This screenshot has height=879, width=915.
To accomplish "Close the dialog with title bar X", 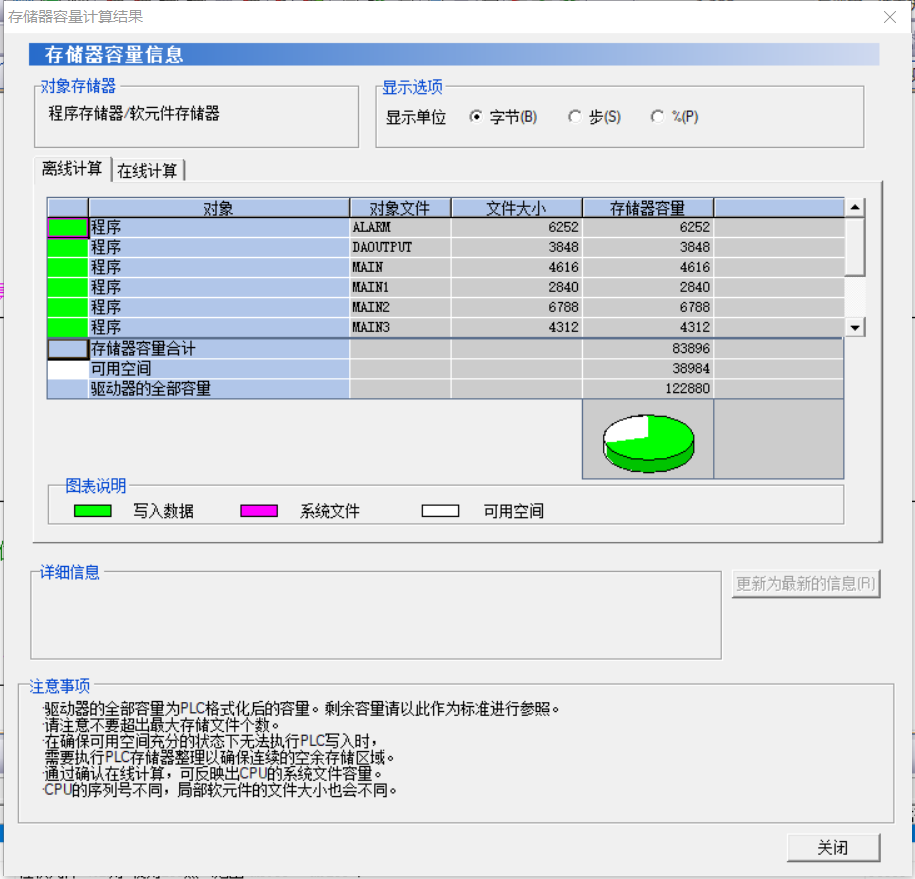I will [889, 17].
